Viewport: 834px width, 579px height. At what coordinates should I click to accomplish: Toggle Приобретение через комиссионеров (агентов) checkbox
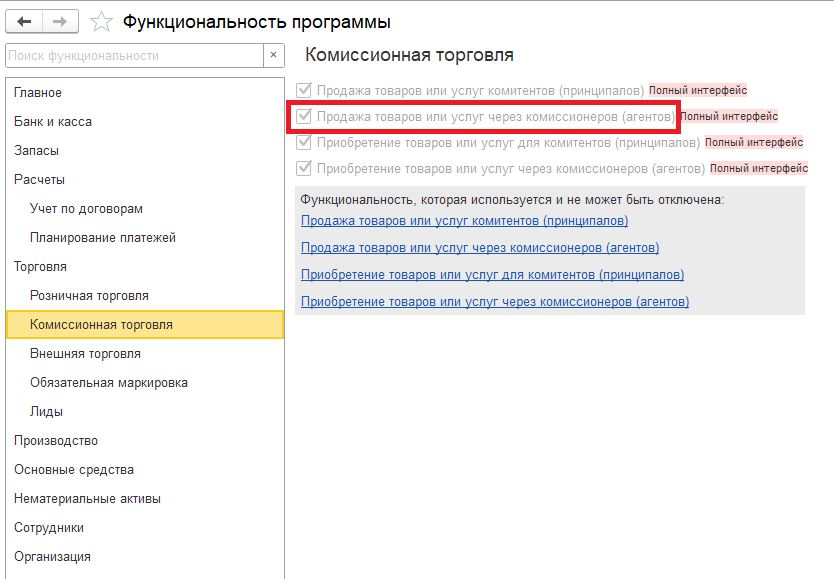pos(305,168)
